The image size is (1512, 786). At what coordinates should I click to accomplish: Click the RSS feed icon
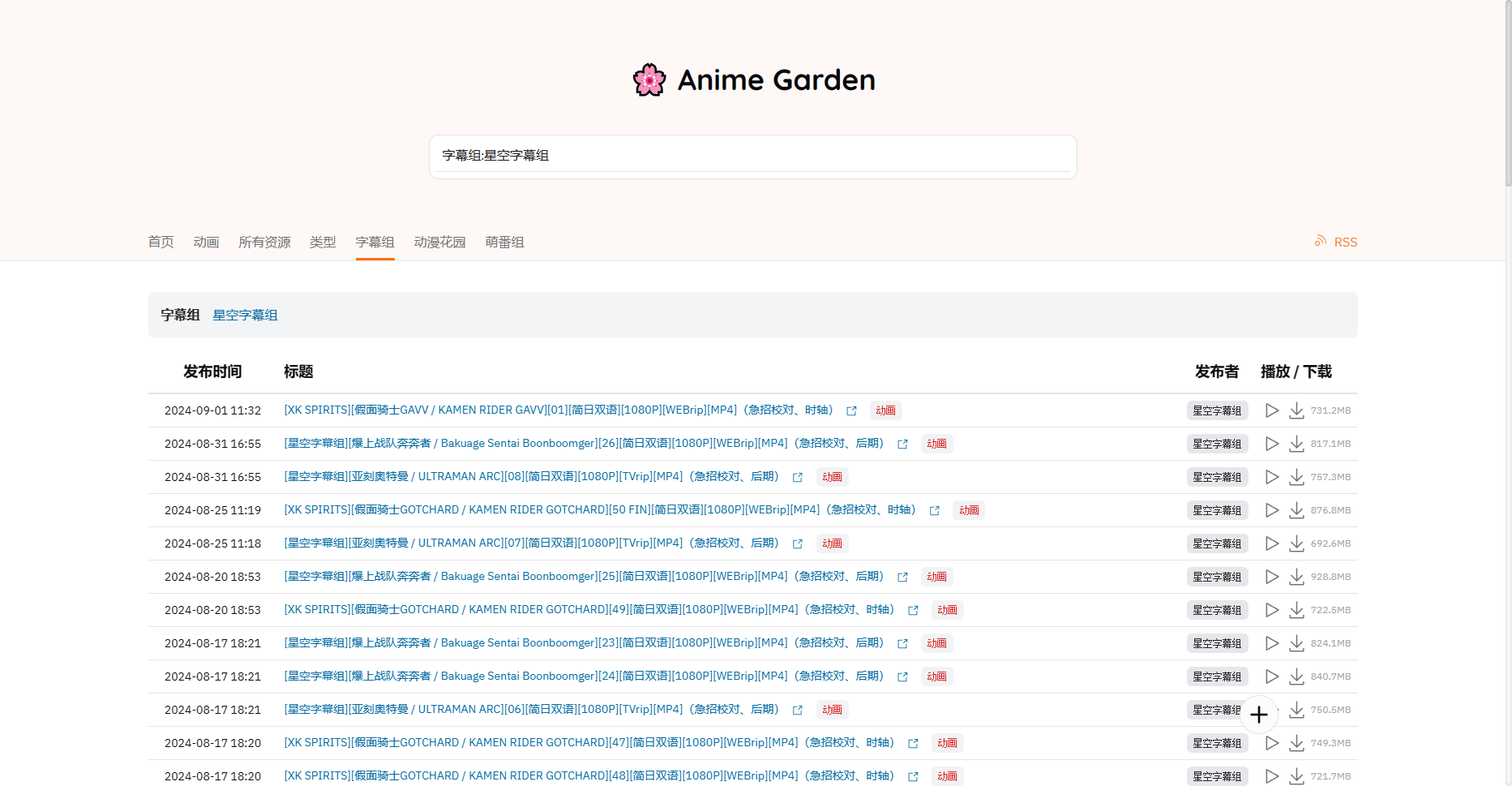tap(1321, 241)
